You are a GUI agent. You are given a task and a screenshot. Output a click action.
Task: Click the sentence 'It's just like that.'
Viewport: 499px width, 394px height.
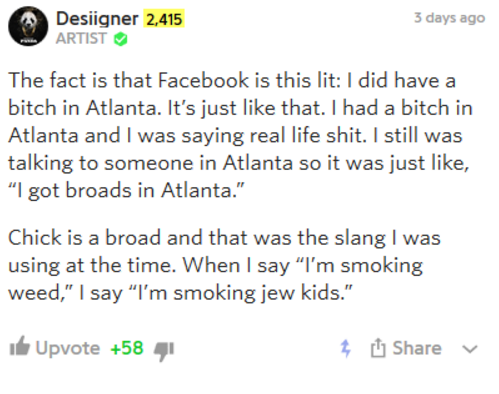click(247, 108)
